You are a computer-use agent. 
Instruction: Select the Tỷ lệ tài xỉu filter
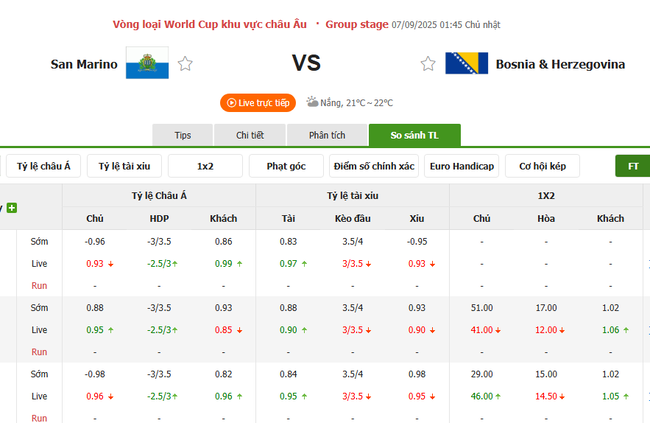point(124,166)
